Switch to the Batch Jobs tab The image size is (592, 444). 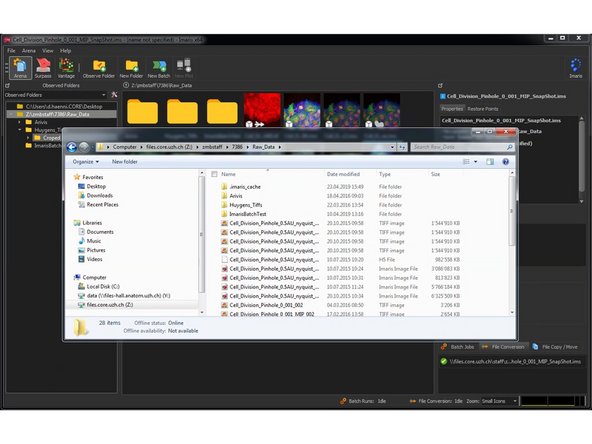[458, 347]
